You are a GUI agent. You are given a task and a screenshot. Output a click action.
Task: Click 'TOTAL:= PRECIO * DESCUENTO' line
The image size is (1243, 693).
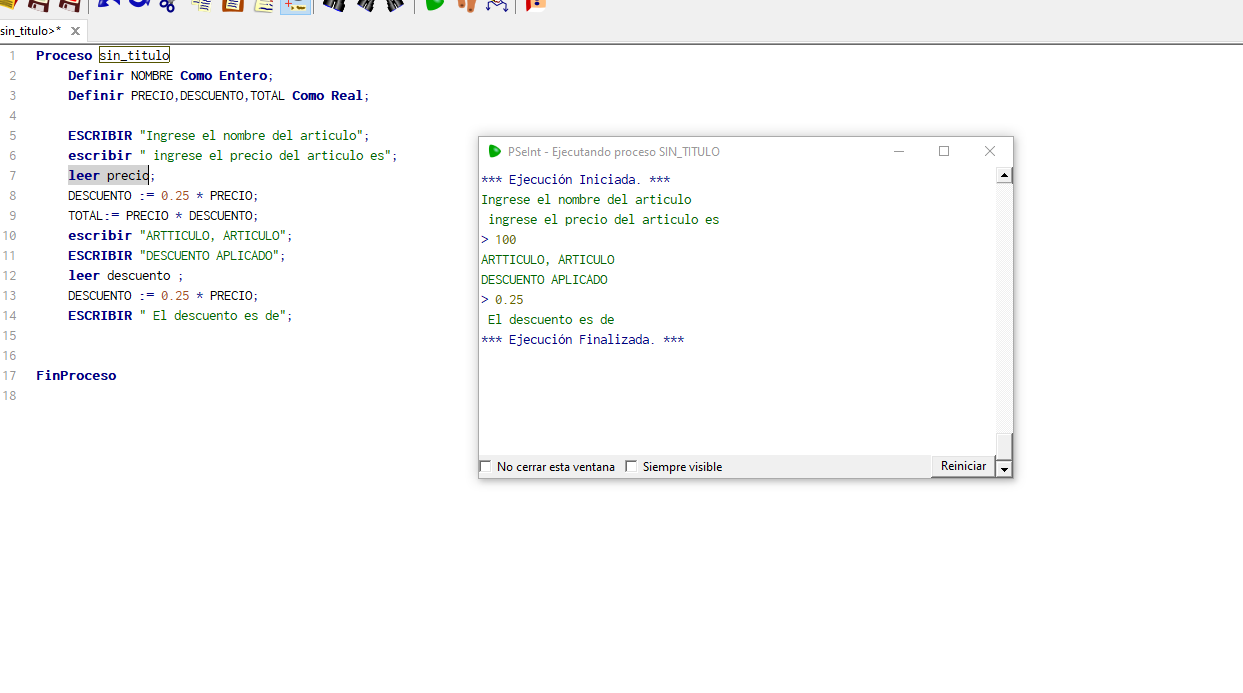pos(163,216)
